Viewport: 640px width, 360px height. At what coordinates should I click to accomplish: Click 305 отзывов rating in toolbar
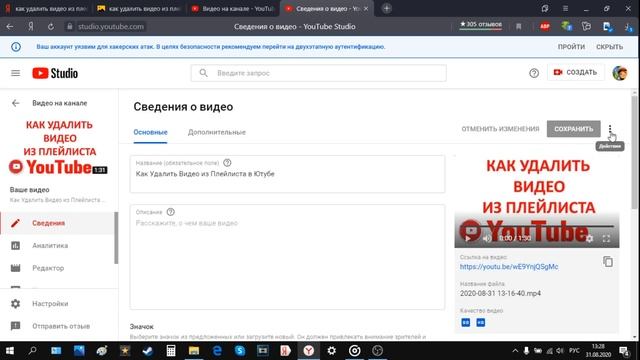point(481,25)
